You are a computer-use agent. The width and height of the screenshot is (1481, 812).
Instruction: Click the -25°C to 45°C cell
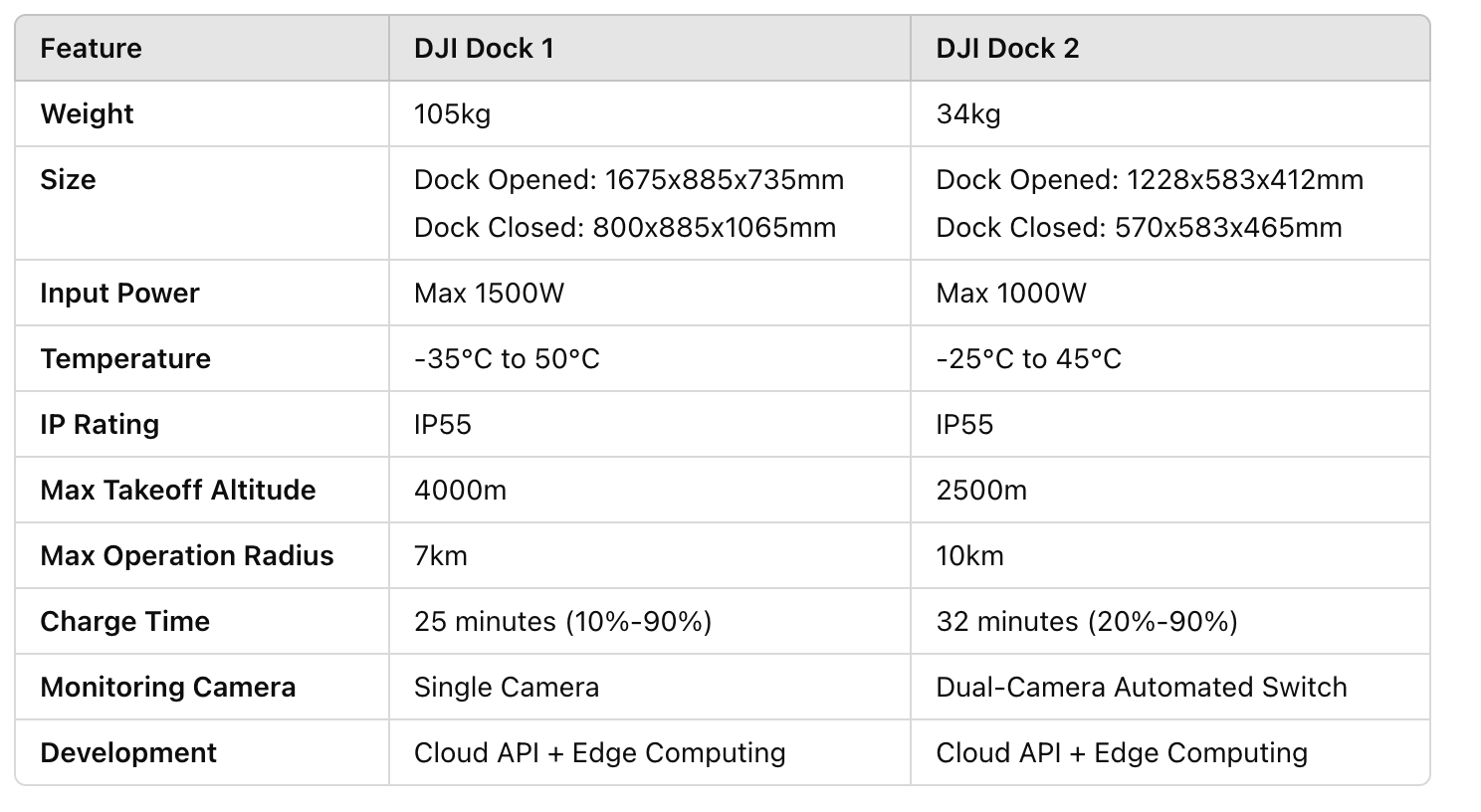(1028, 359)
